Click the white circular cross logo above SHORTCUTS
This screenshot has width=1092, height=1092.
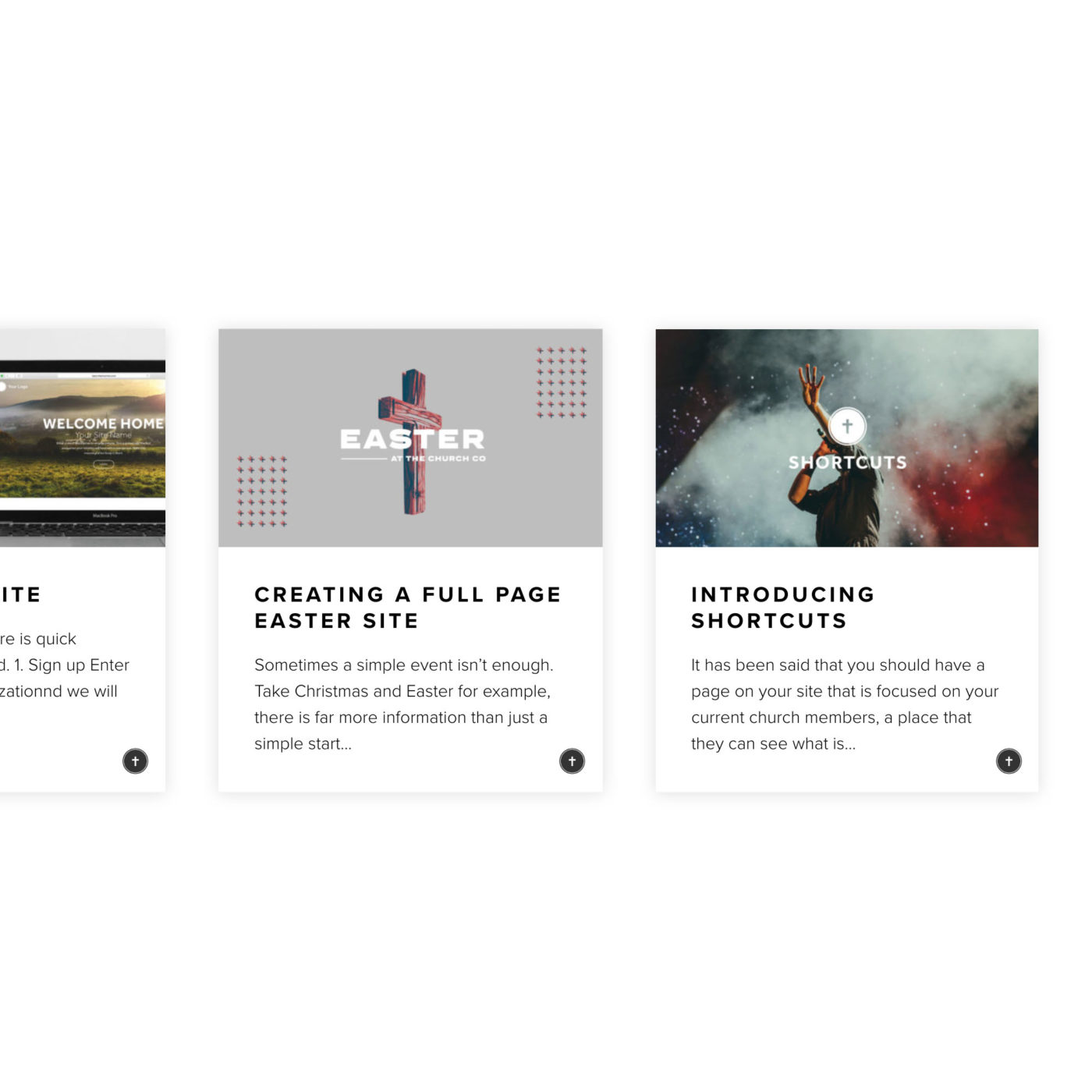click(847, 426)
